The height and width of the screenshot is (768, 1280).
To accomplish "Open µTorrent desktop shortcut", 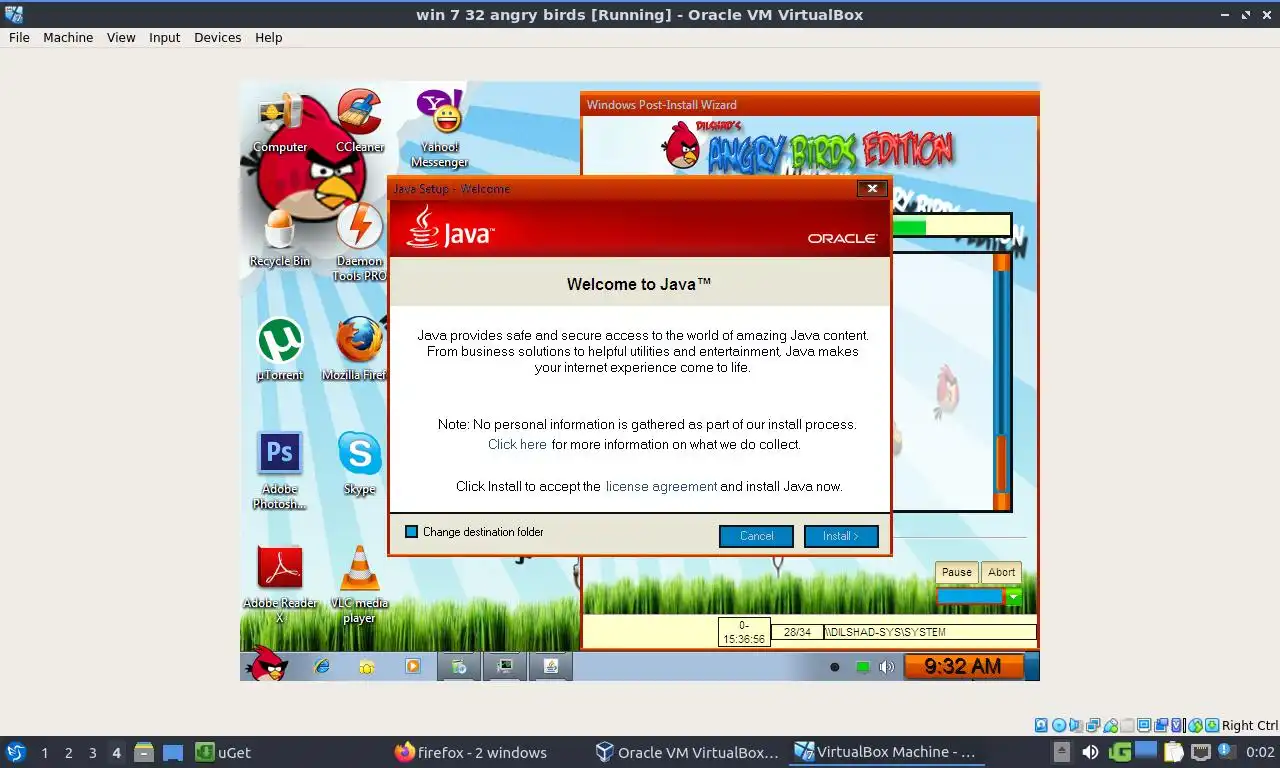I will coord(280,350).
